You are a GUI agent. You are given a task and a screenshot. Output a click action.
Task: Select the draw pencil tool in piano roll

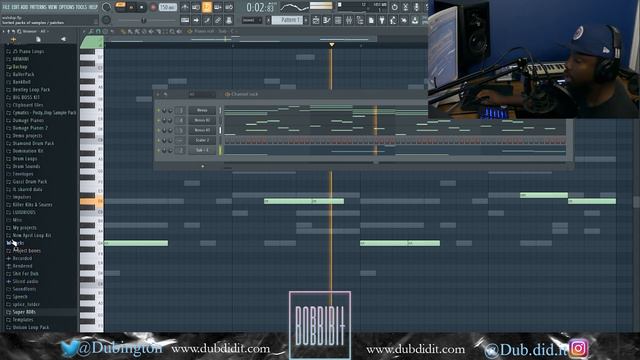123,31
